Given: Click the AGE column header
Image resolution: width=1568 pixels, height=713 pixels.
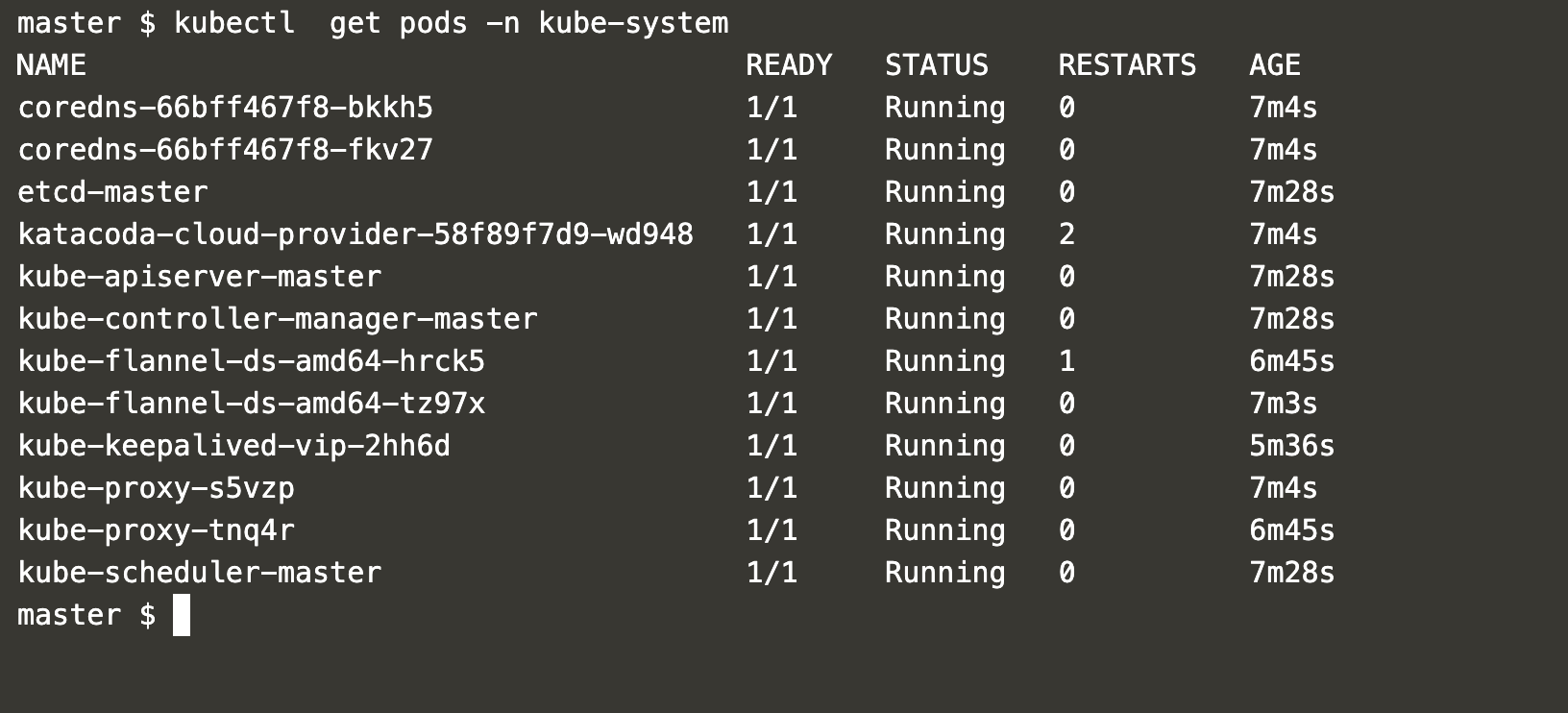Looking at the screenshot, I should (x=1275, y=65).
